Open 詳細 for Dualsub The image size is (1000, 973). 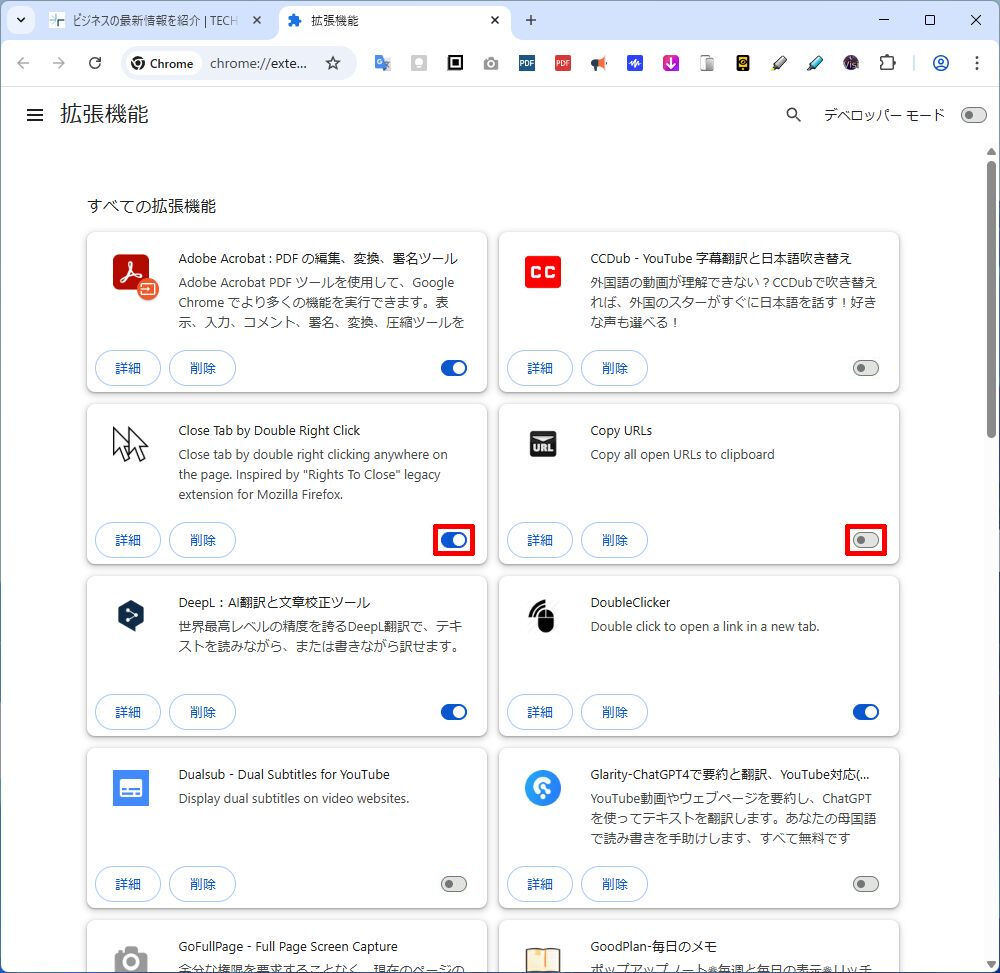coord(128,884)
